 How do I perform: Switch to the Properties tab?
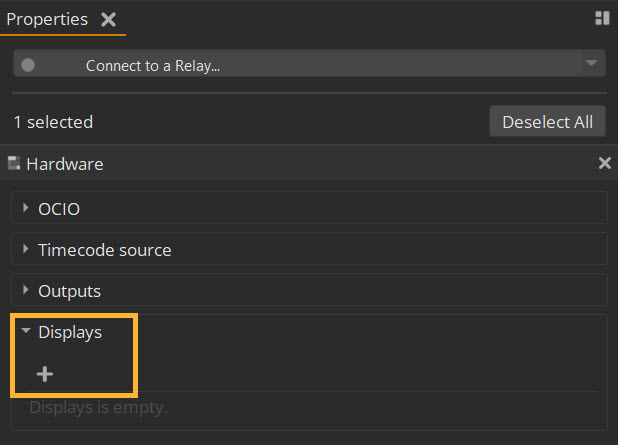click(x=47, y=20)
